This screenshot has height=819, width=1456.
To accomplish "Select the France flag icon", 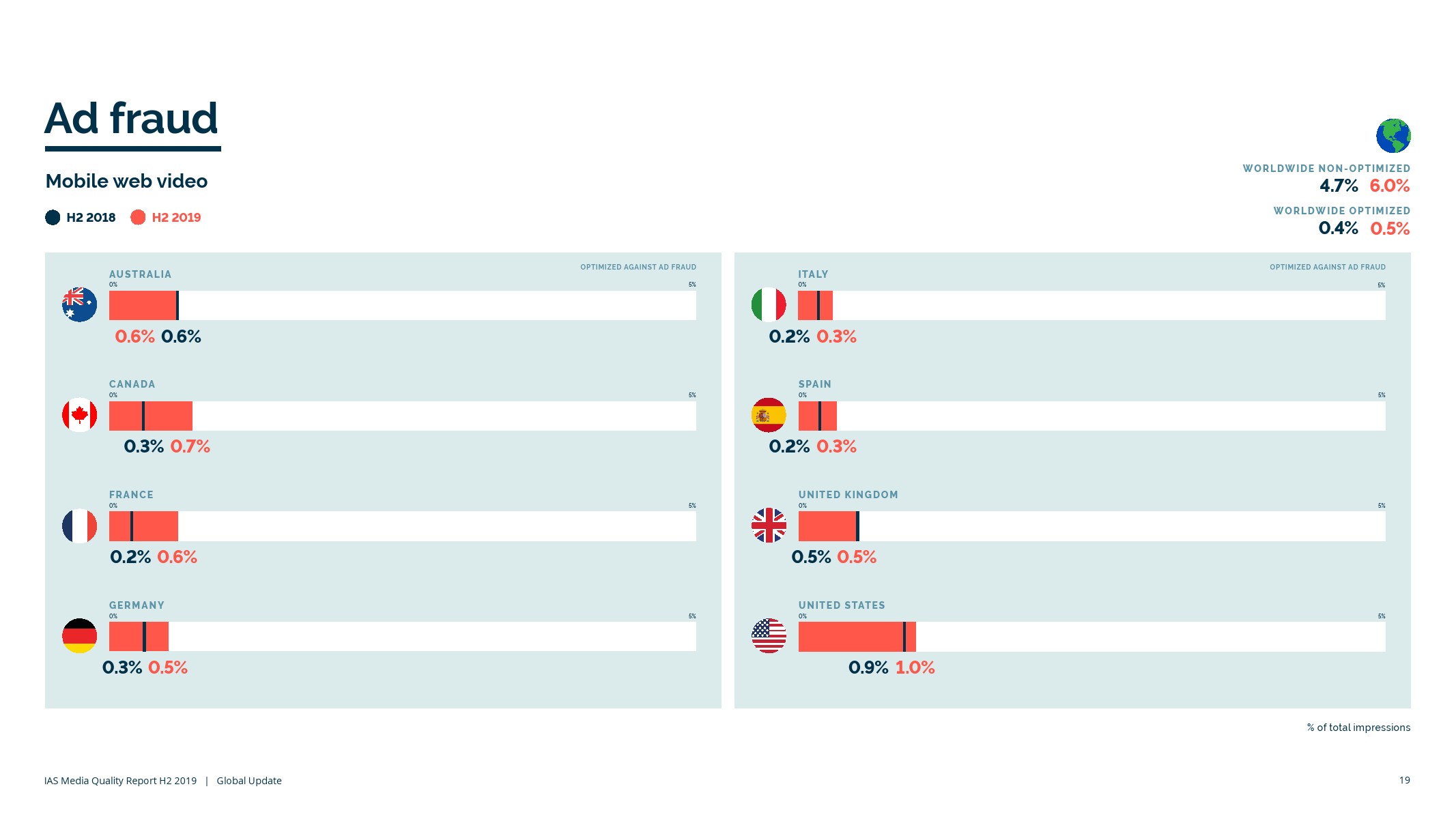I will click(79, 526).
